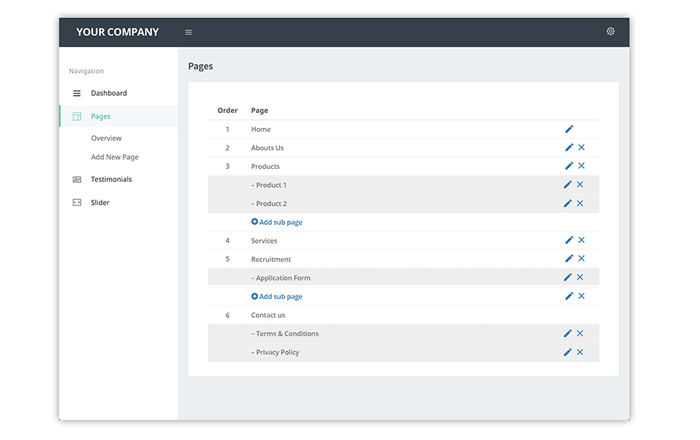Go to Overview submenu item
This screenshot has height=440, width=700.
pos(106,138)
